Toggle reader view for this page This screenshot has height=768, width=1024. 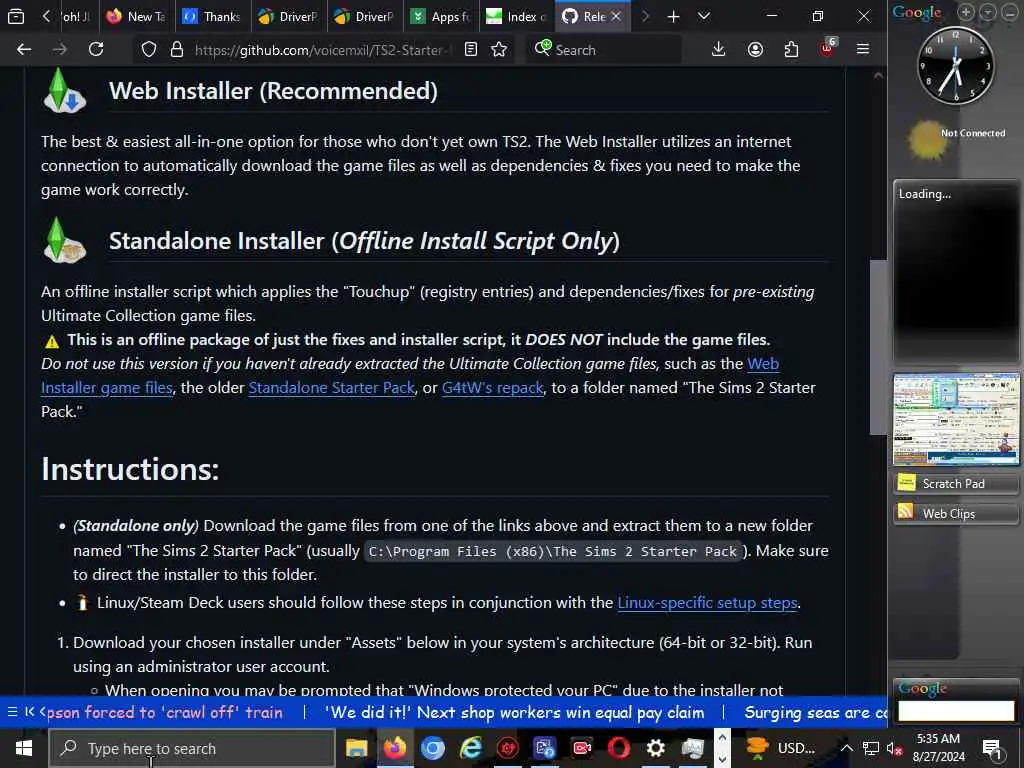coord(471,50)
